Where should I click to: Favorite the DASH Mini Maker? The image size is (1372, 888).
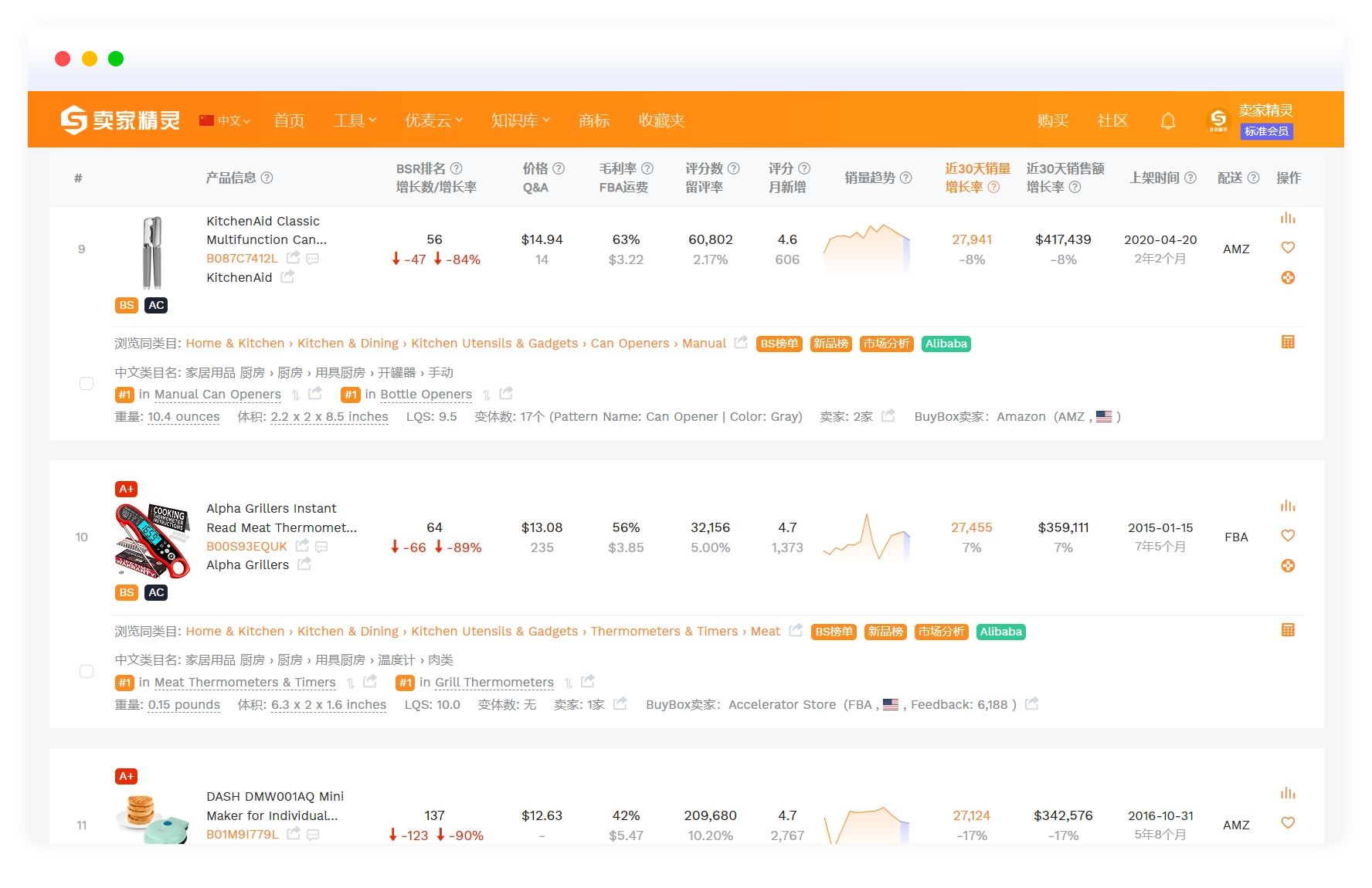coord(1288,822)
